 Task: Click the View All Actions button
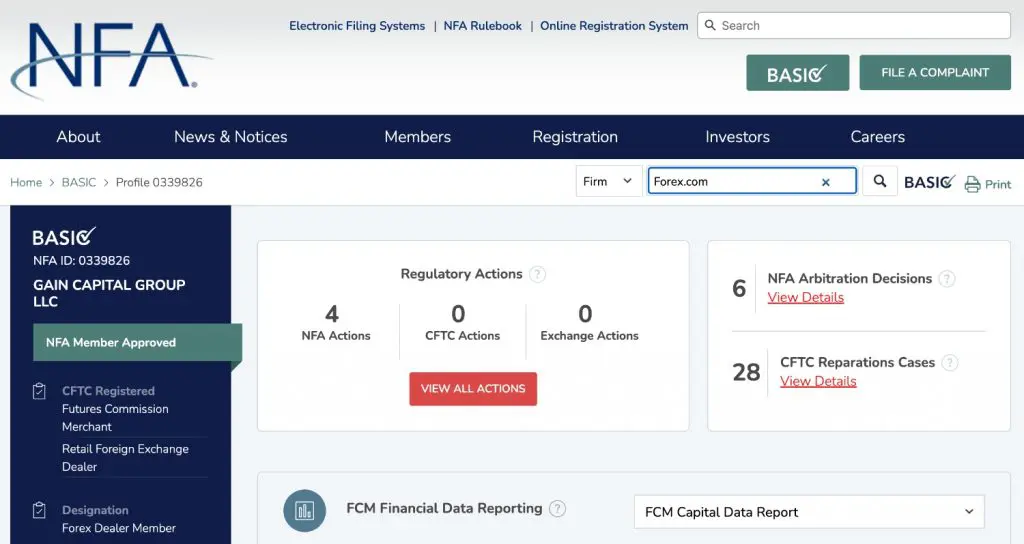(473, 389)
